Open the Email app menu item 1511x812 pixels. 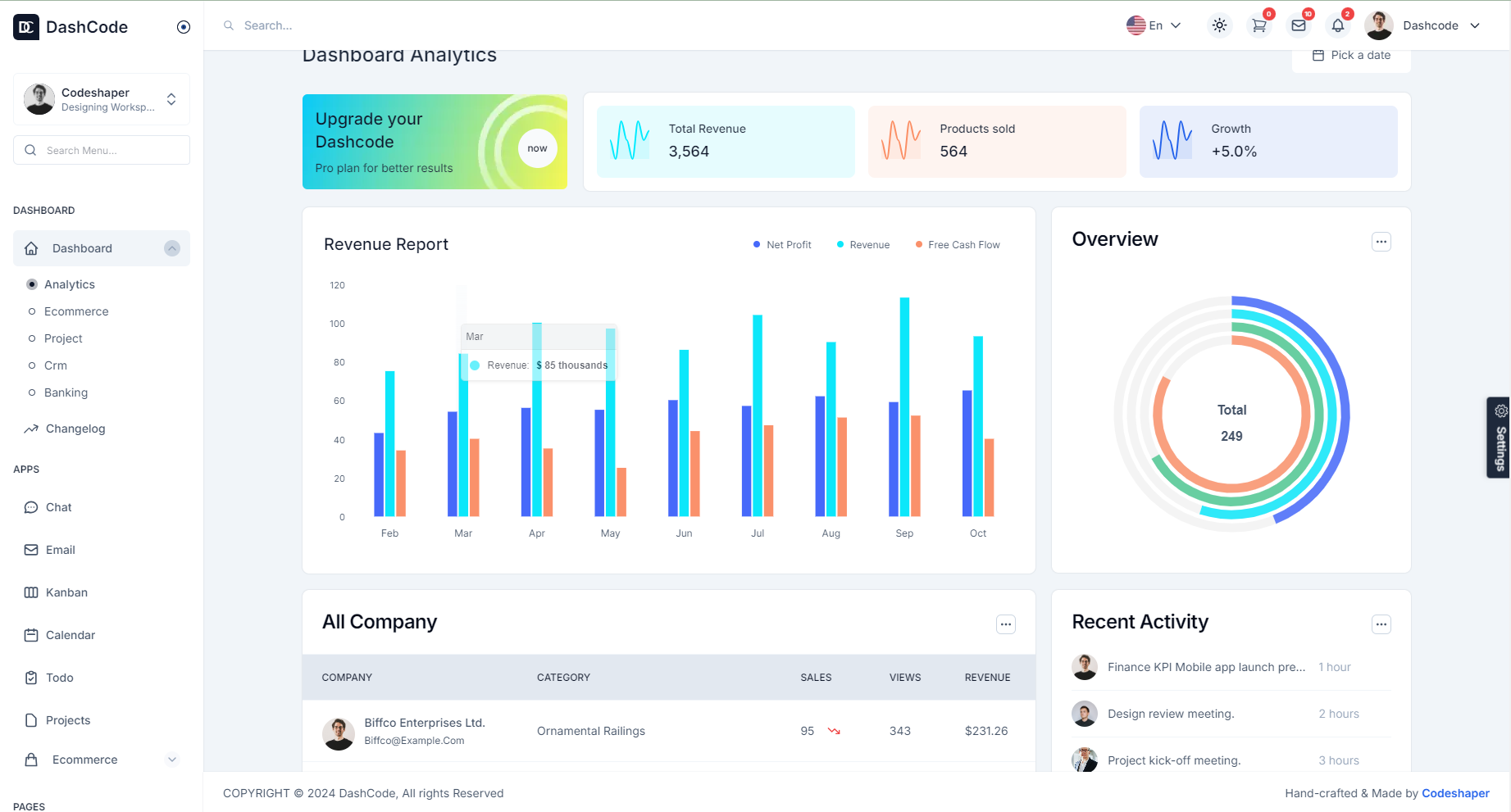click(61, 550)
